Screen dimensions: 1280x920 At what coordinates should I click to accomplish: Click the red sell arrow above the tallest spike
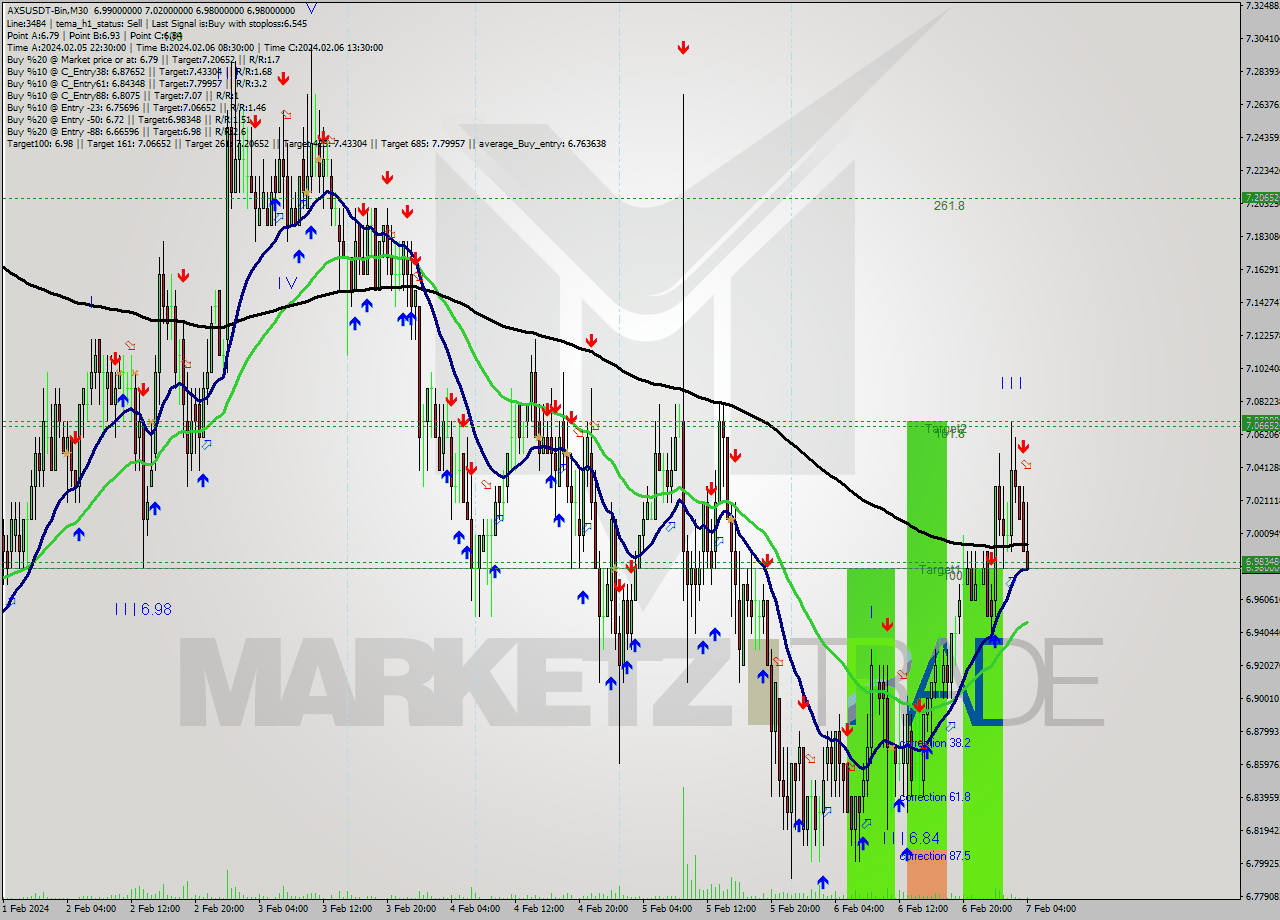click(x=683, y=47)
